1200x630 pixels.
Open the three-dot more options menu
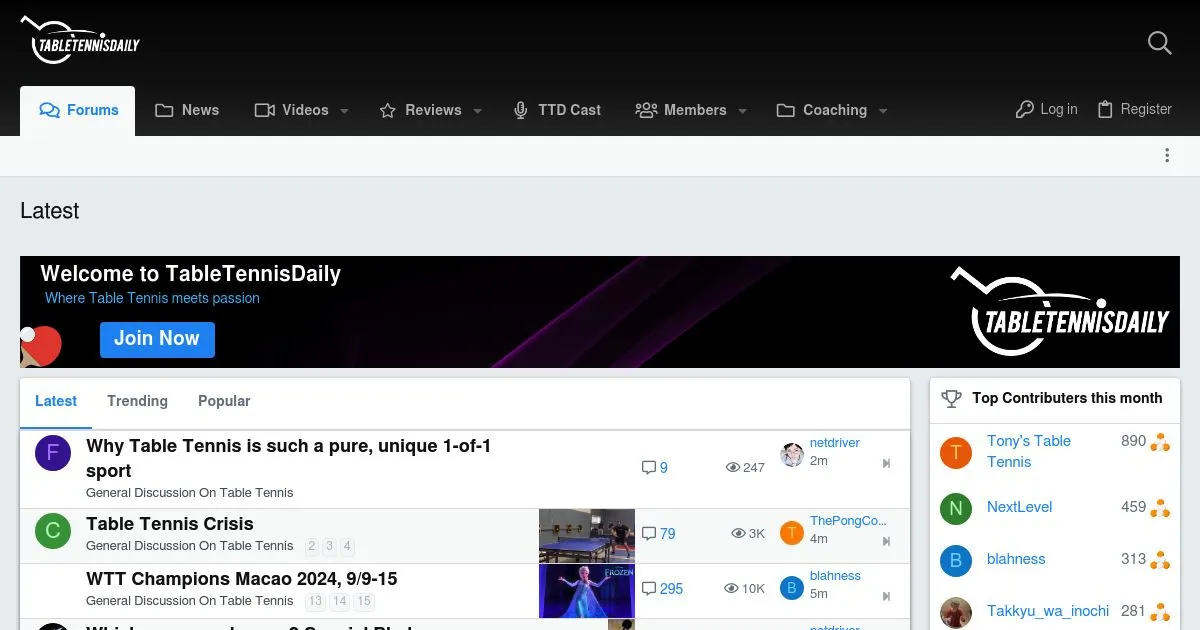point(1167,155)
